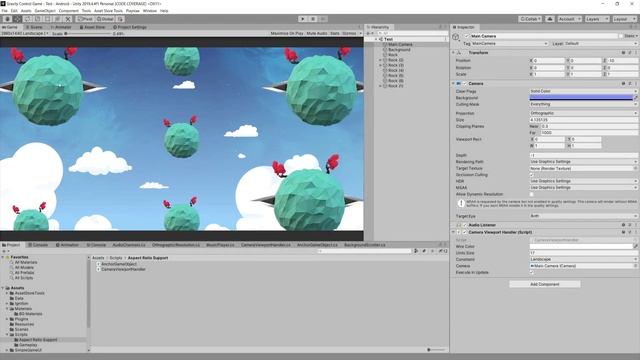The image size is (640, 360).
Task: Open the Aspect Ratio Support folder
Action: [36, 340]
